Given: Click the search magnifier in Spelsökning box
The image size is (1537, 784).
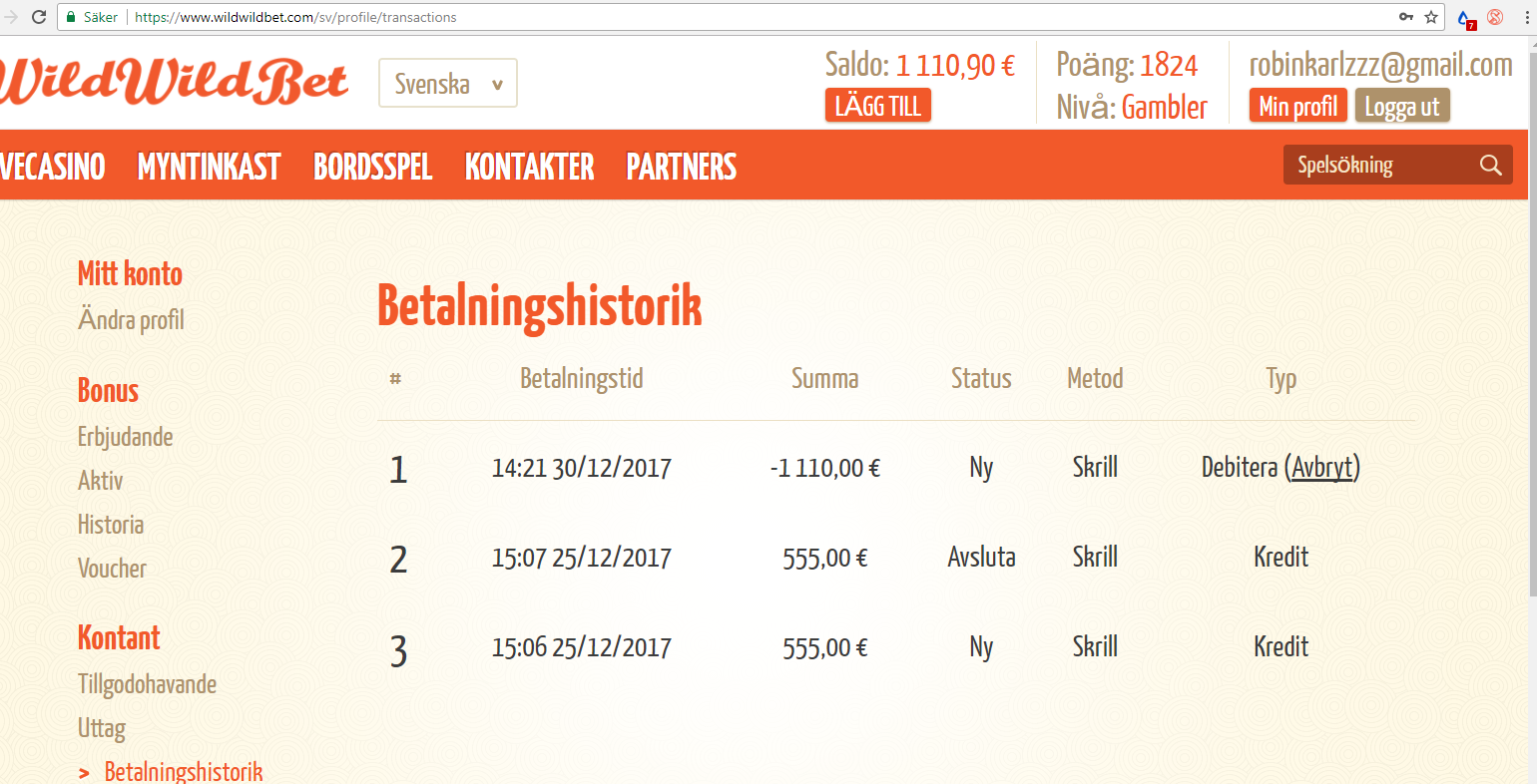Looking at the screenshot, I should tap(1491, 165).
